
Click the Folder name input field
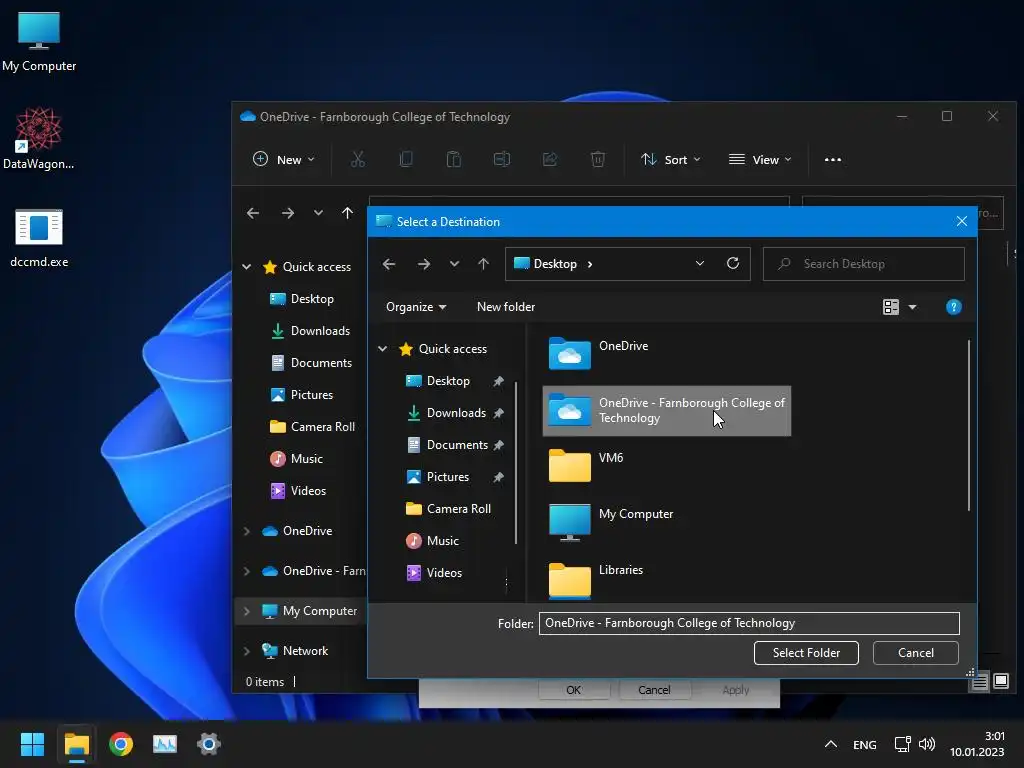(749, 623)
